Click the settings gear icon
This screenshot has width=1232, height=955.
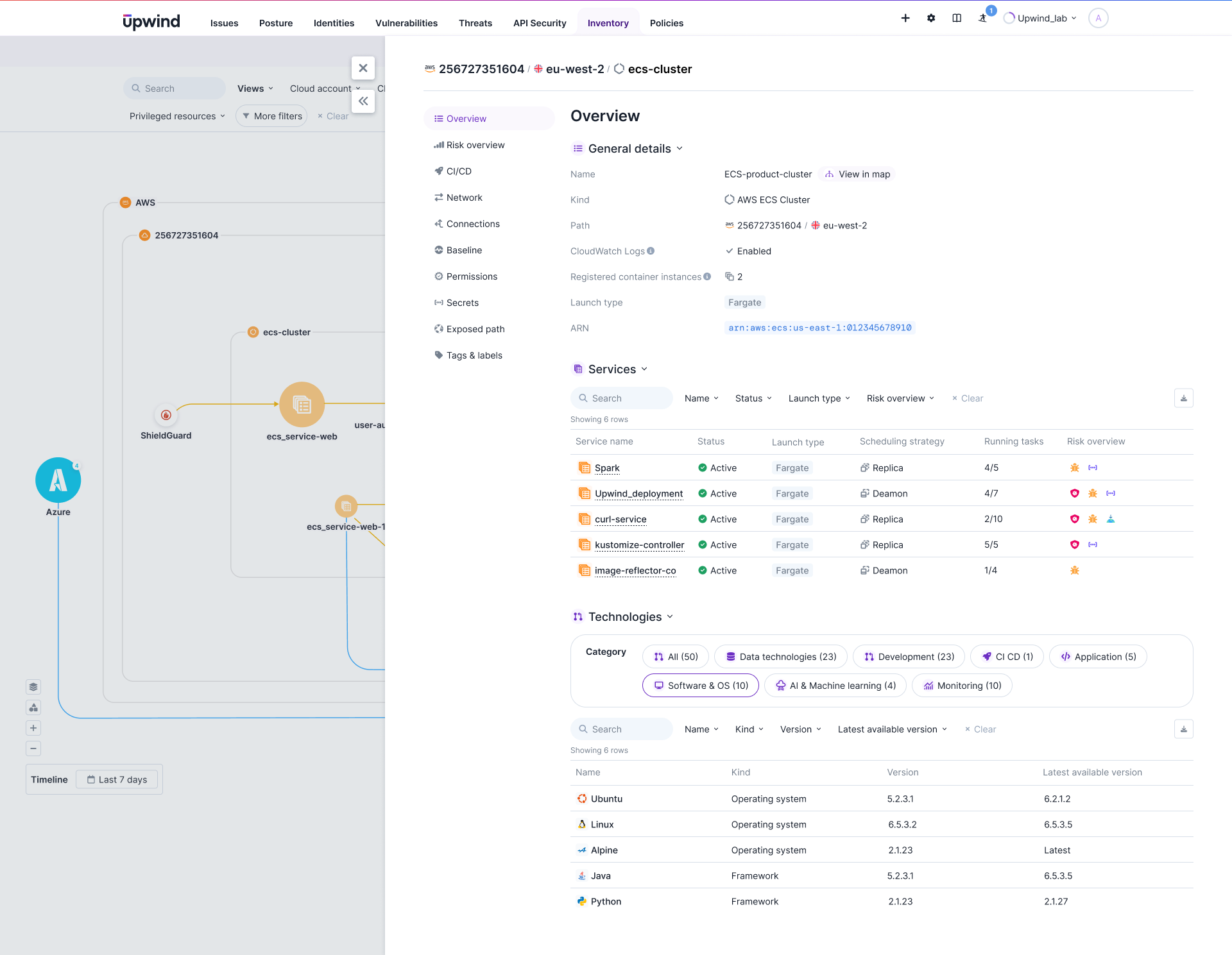tap(931, 18)
